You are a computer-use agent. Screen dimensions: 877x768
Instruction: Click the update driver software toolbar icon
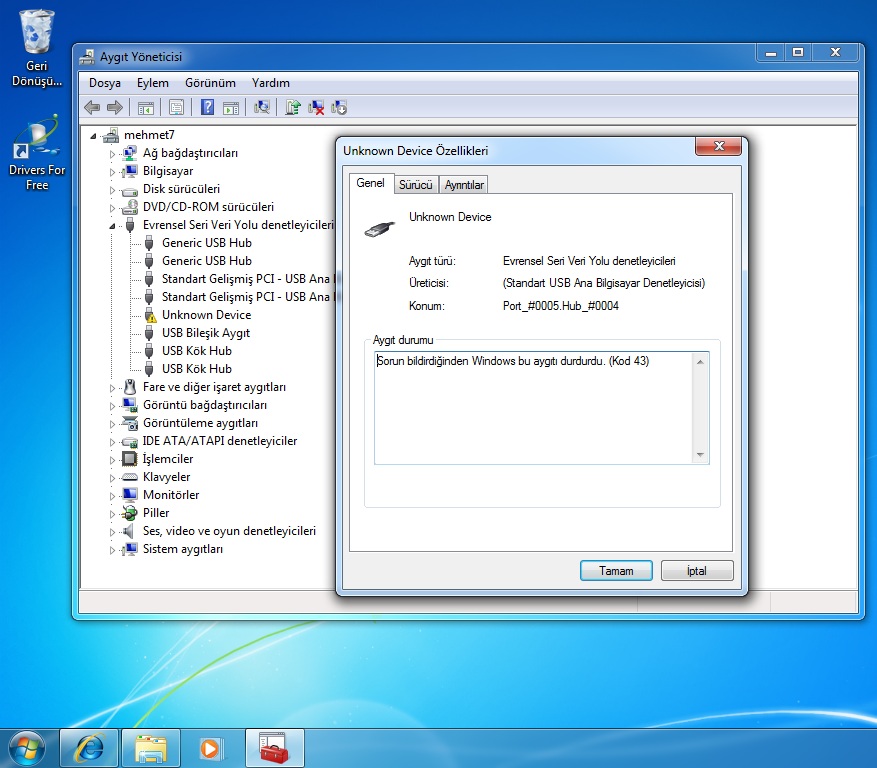[x=293, y=107]
